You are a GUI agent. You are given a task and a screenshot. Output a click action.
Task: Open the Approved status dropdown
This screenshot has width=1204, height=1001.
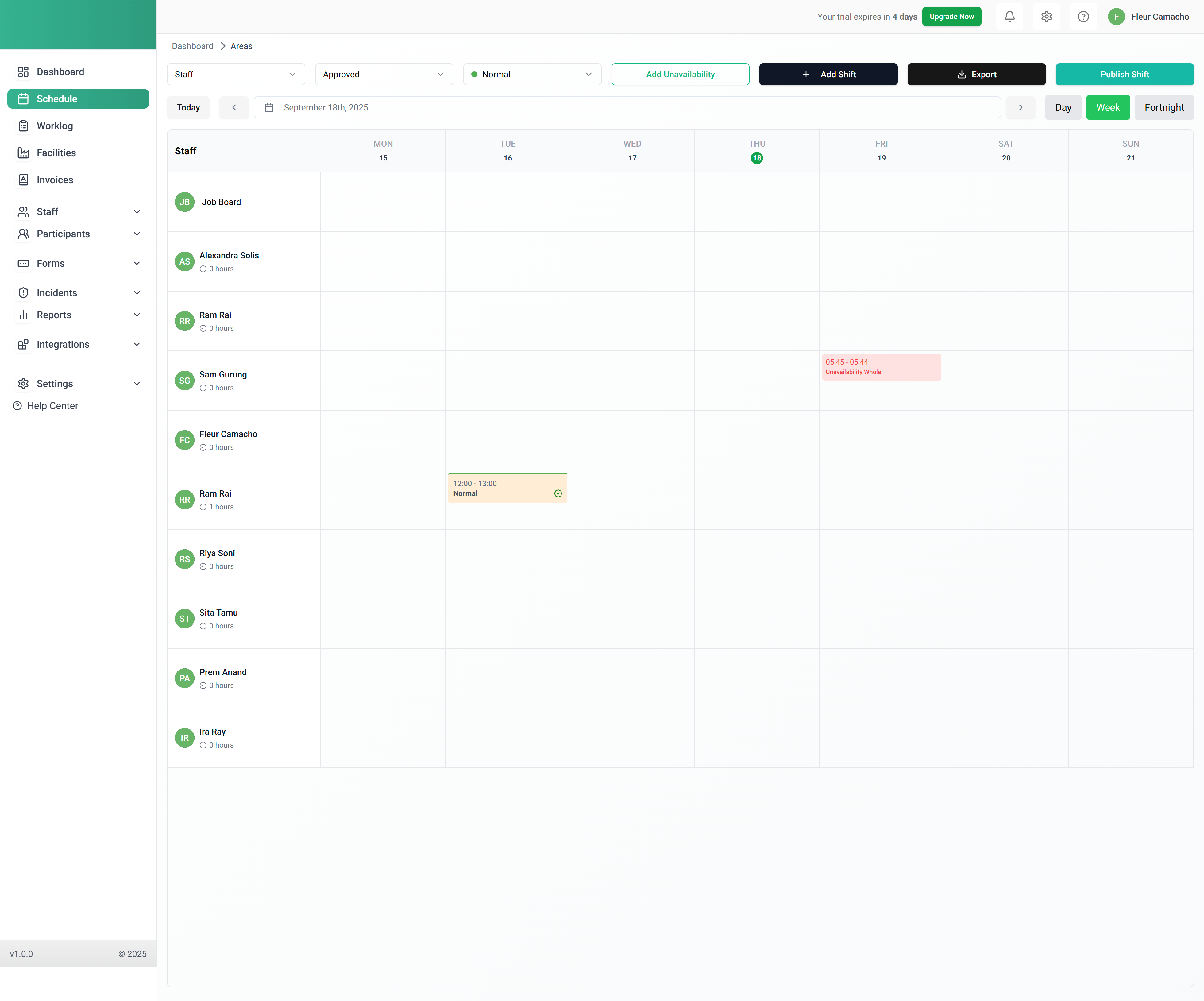384,75
